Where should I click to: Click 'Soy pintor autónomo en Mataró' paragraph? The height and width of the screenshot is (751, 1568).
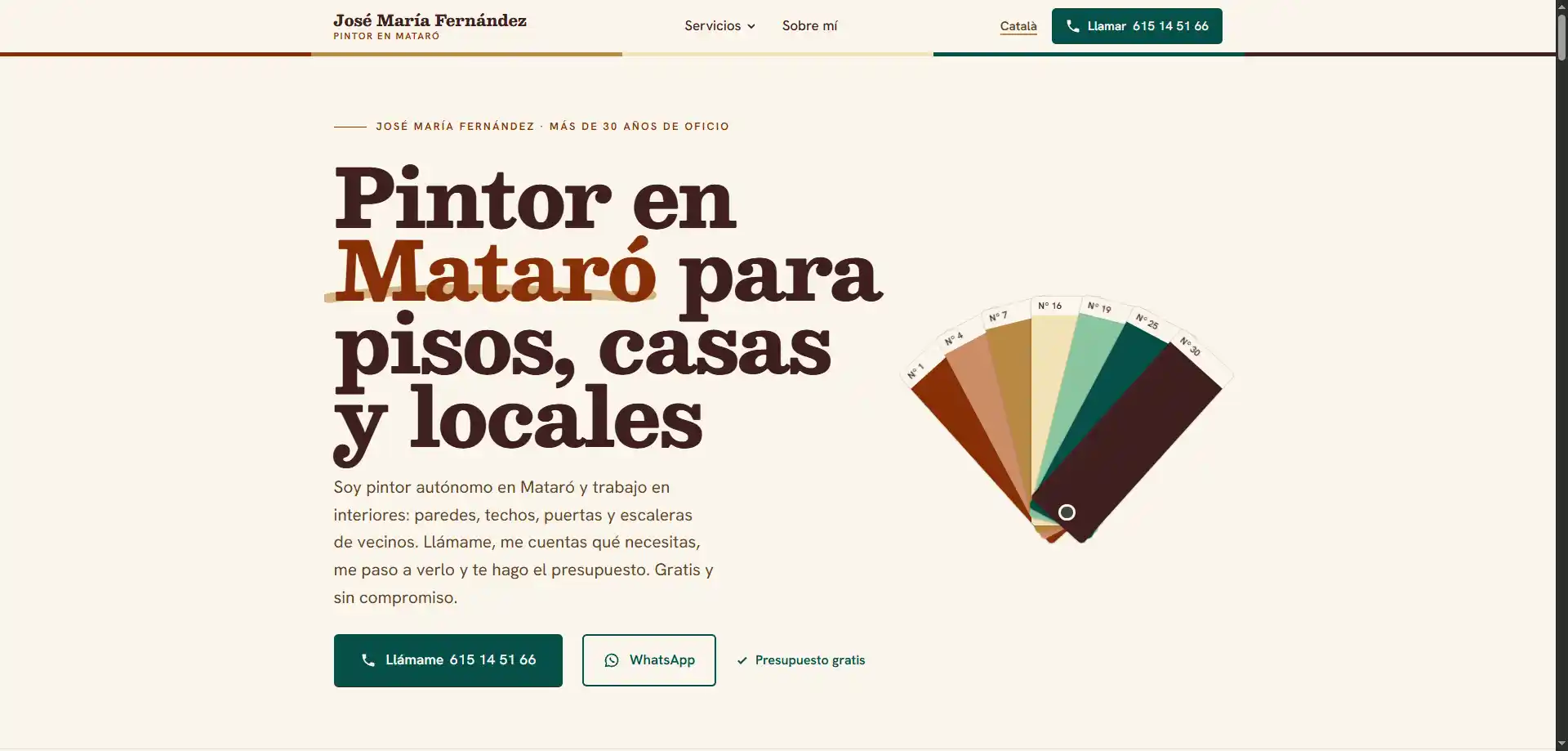tap(523, 542)
